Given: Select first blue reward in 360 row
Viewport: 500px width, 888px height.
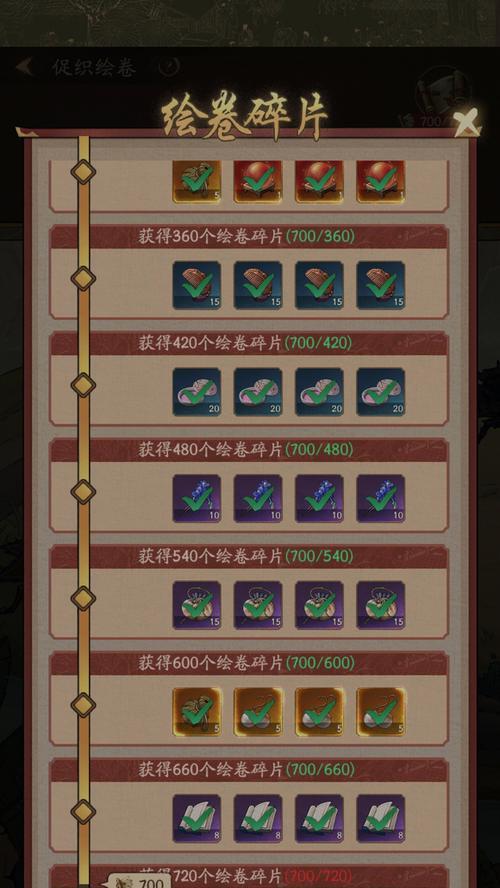Looking at the screenshot, I should coord(196,285).
